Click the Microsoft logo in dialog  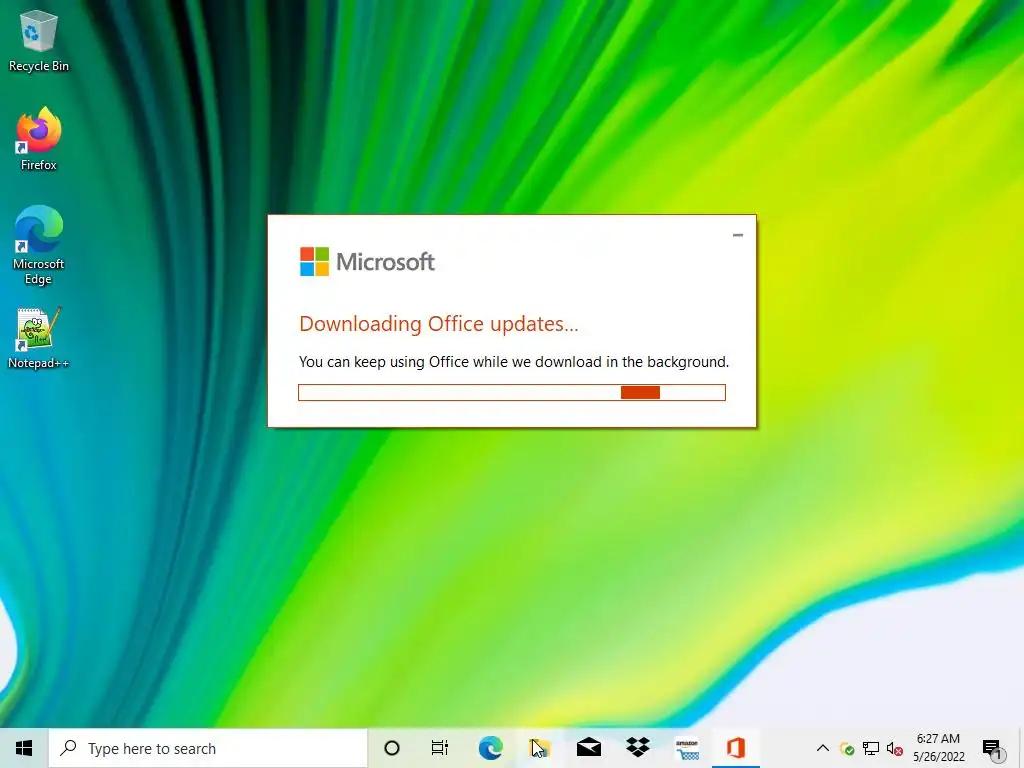coord(368,262)
